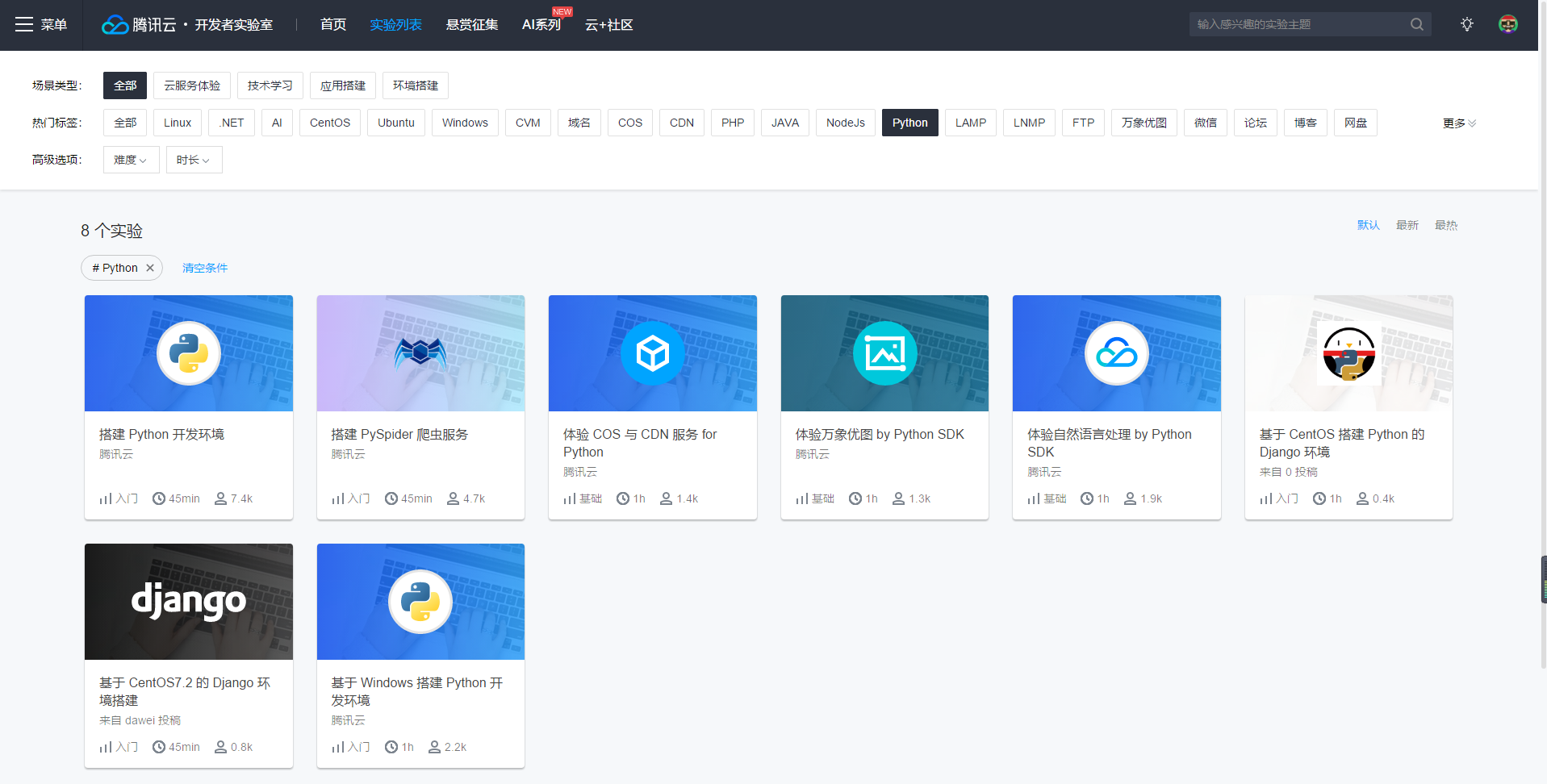The image size is (1547, 784).
Task: Filter by the AI tag
Action: [x=277, y=123]
